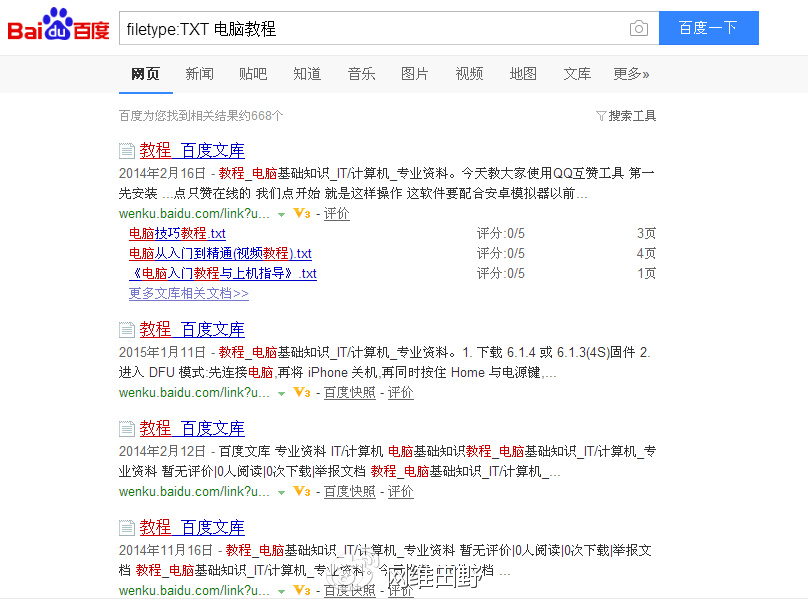Click the camera image-search icon

click(638, 28)
